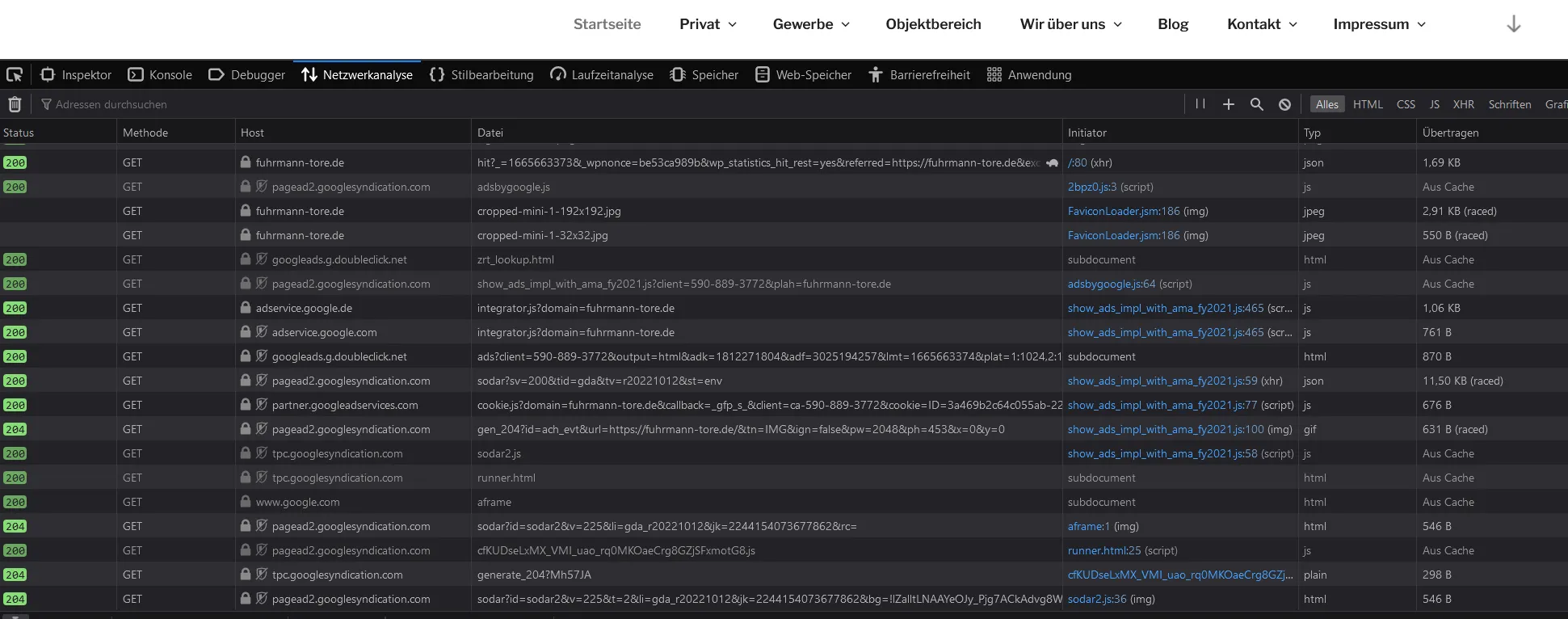Sort requests by the Methode column header
The height and width of the screenshot is (619, 1568).
click(177, 133)
